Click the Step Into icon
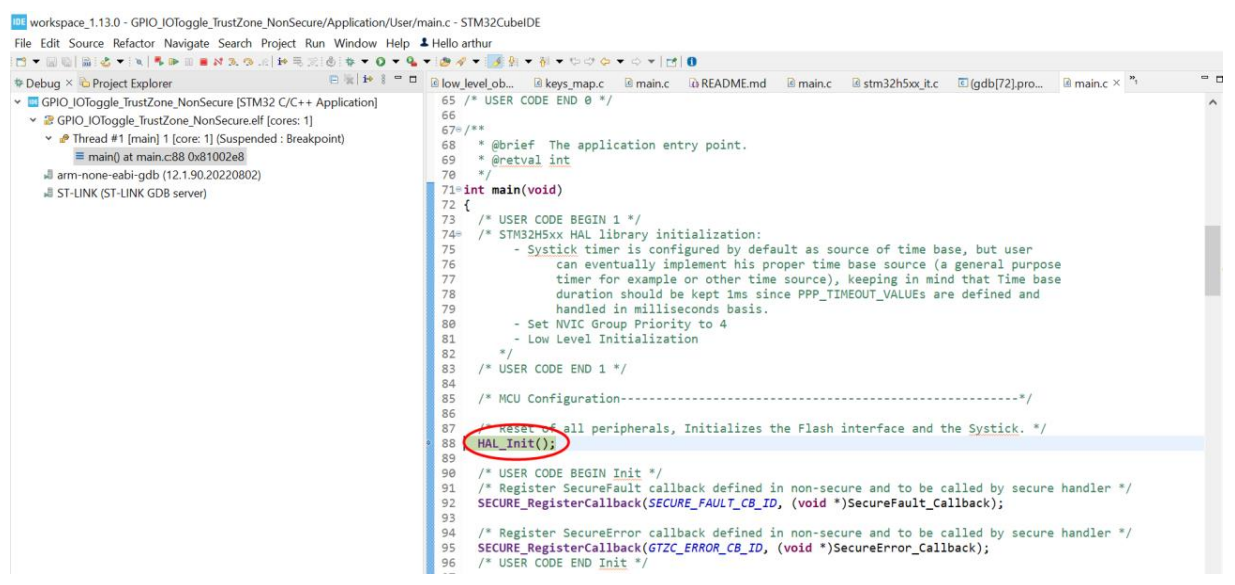 pos(232,62)
